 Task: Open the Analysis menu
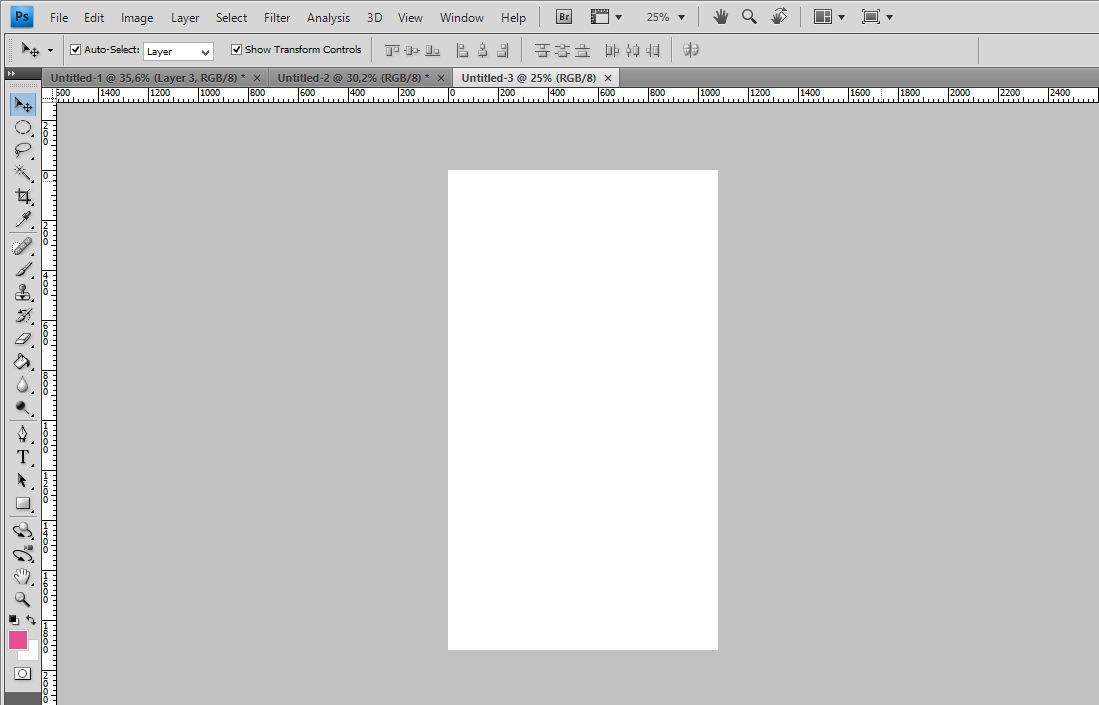click(328, 18)
